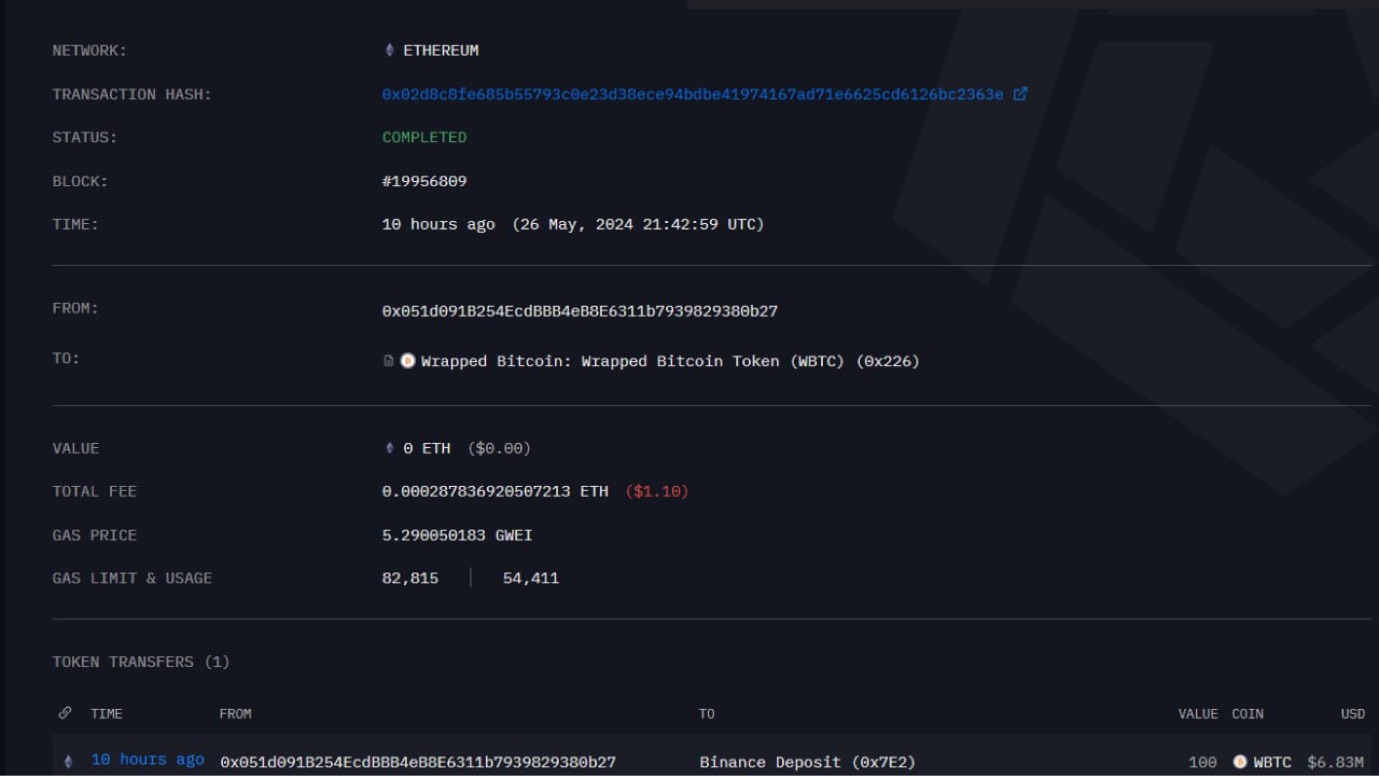Click the VALUE column header
The width and height of the screenshot is (1379, 776).
1197,714
